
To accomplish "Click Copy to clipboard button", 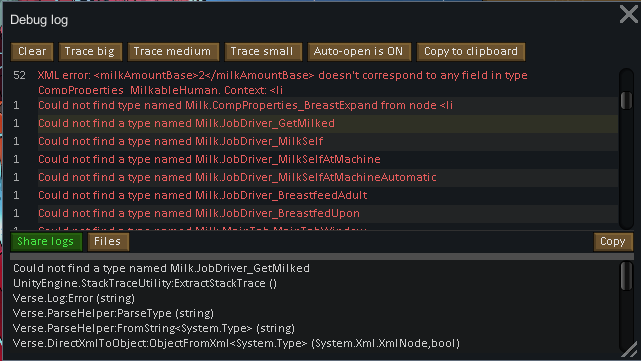I will [x=471, y=52].
